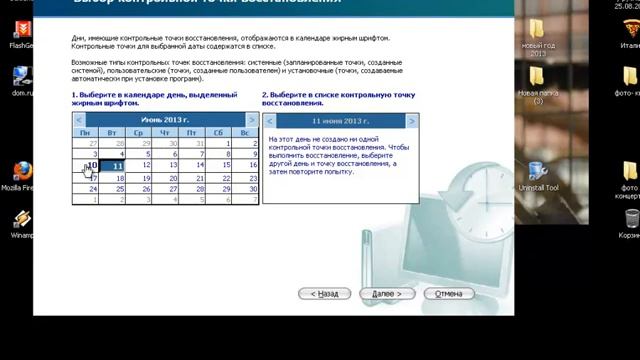Viewport: 640px width, 360px height.
Task: Open the FlashGet desktop icon
Action: (x=21, y=35)
